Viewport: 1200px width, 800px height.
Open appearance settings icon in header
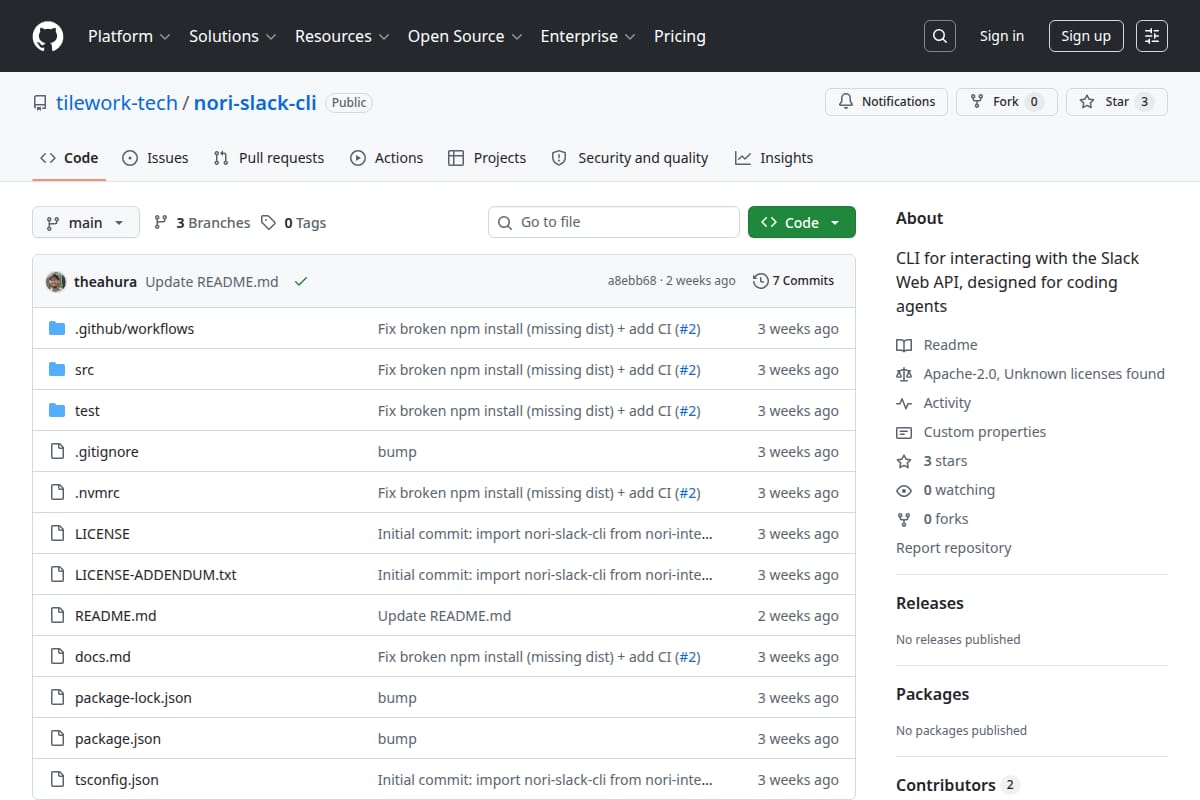click(x=1152, y=36)
